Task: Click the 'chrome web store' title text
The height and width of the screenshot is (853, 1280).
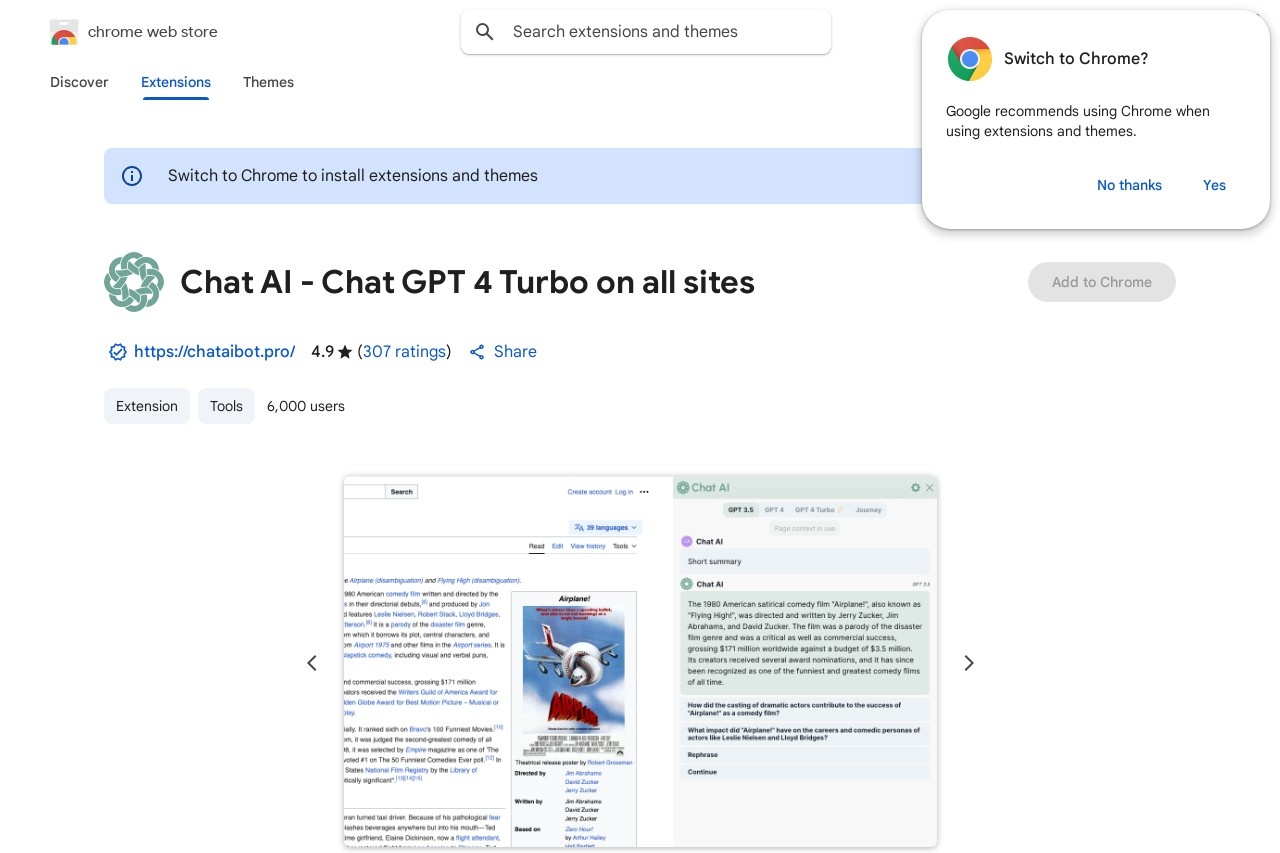Action: click(153, 32)
